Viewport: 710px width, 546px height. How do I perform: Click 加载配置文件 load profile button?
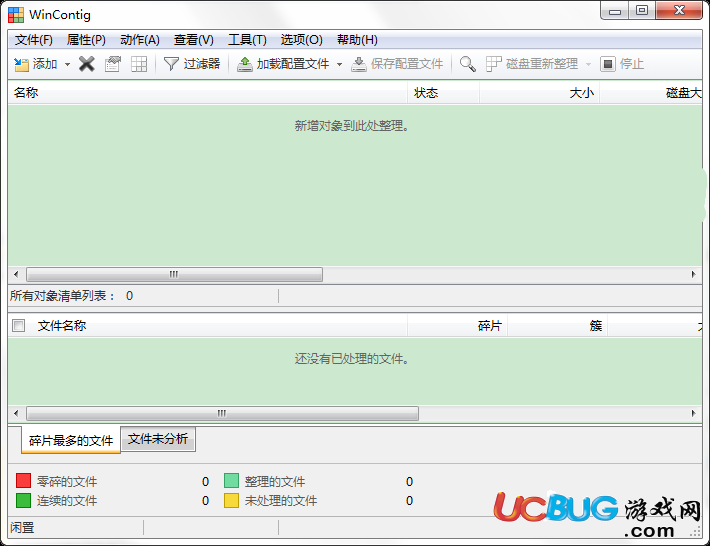[x=283, y=64]
